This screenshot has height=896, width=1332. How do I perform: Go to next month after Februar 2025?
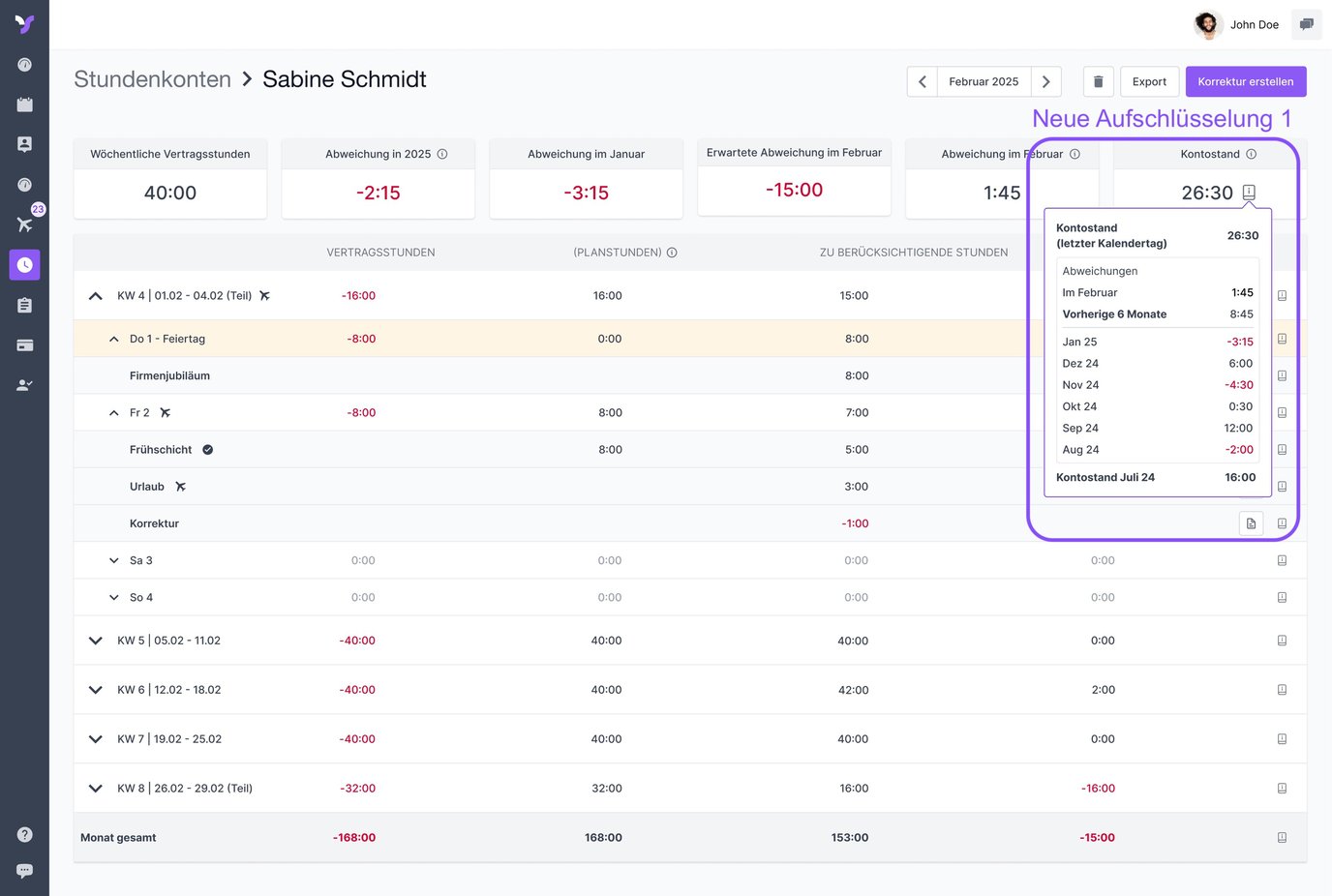pos(1045,82)
